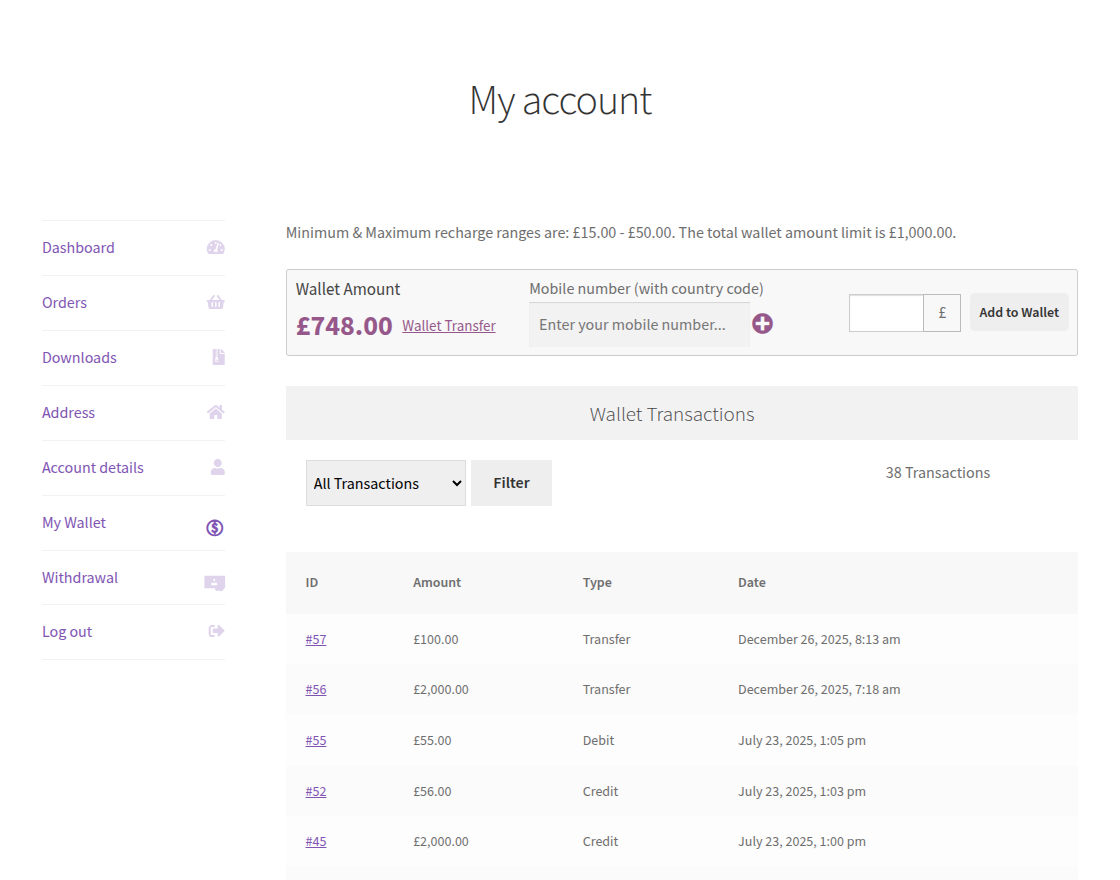The height and width of the screenshot is (880, 1120).
Task: Click the Downloads file icon
Action: point(216,357)
